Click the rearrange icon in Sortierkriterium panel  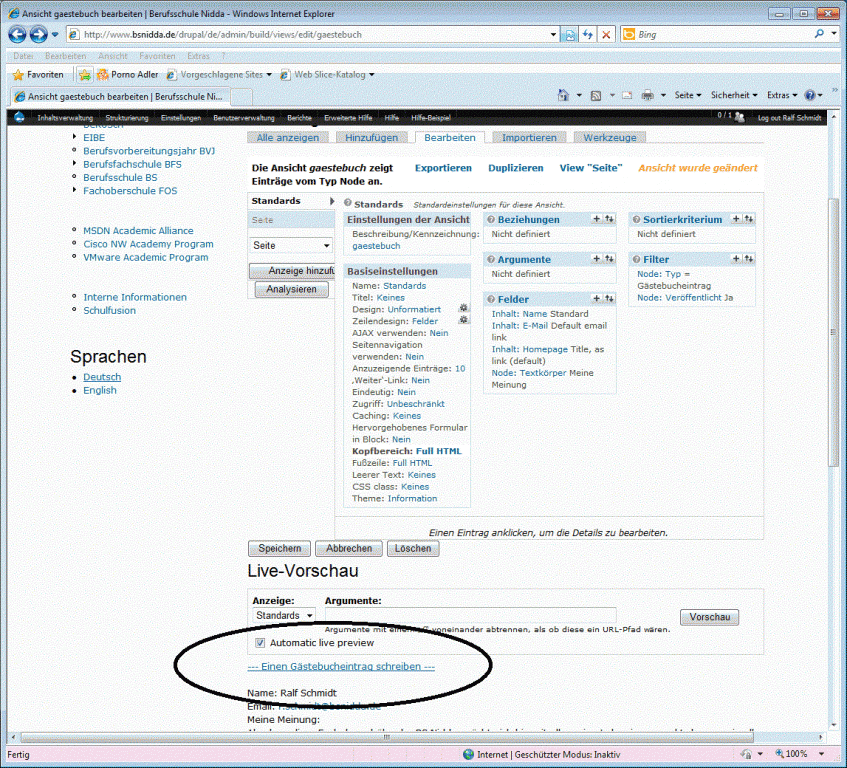coord(749,219)
